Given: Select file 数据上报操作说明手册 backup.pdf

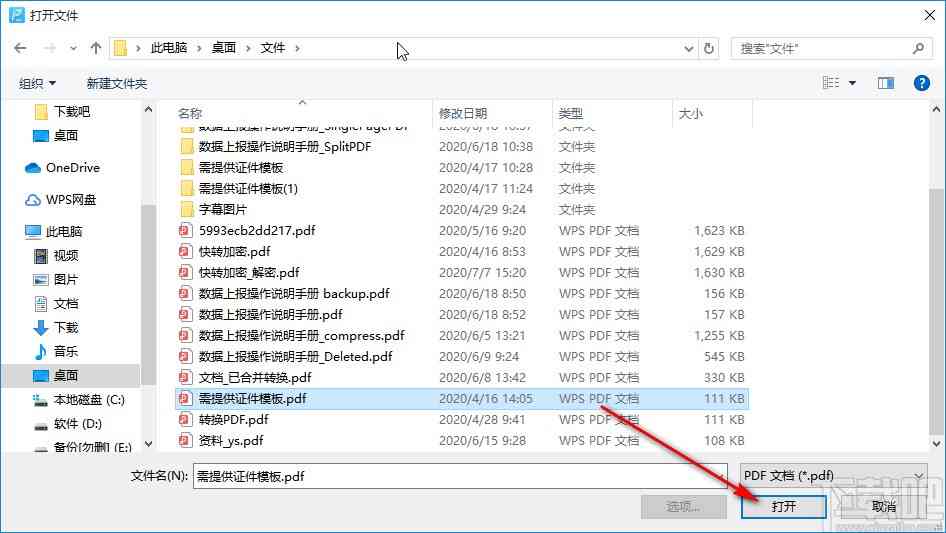Looking at the screenshot, I should coord(294,294).
